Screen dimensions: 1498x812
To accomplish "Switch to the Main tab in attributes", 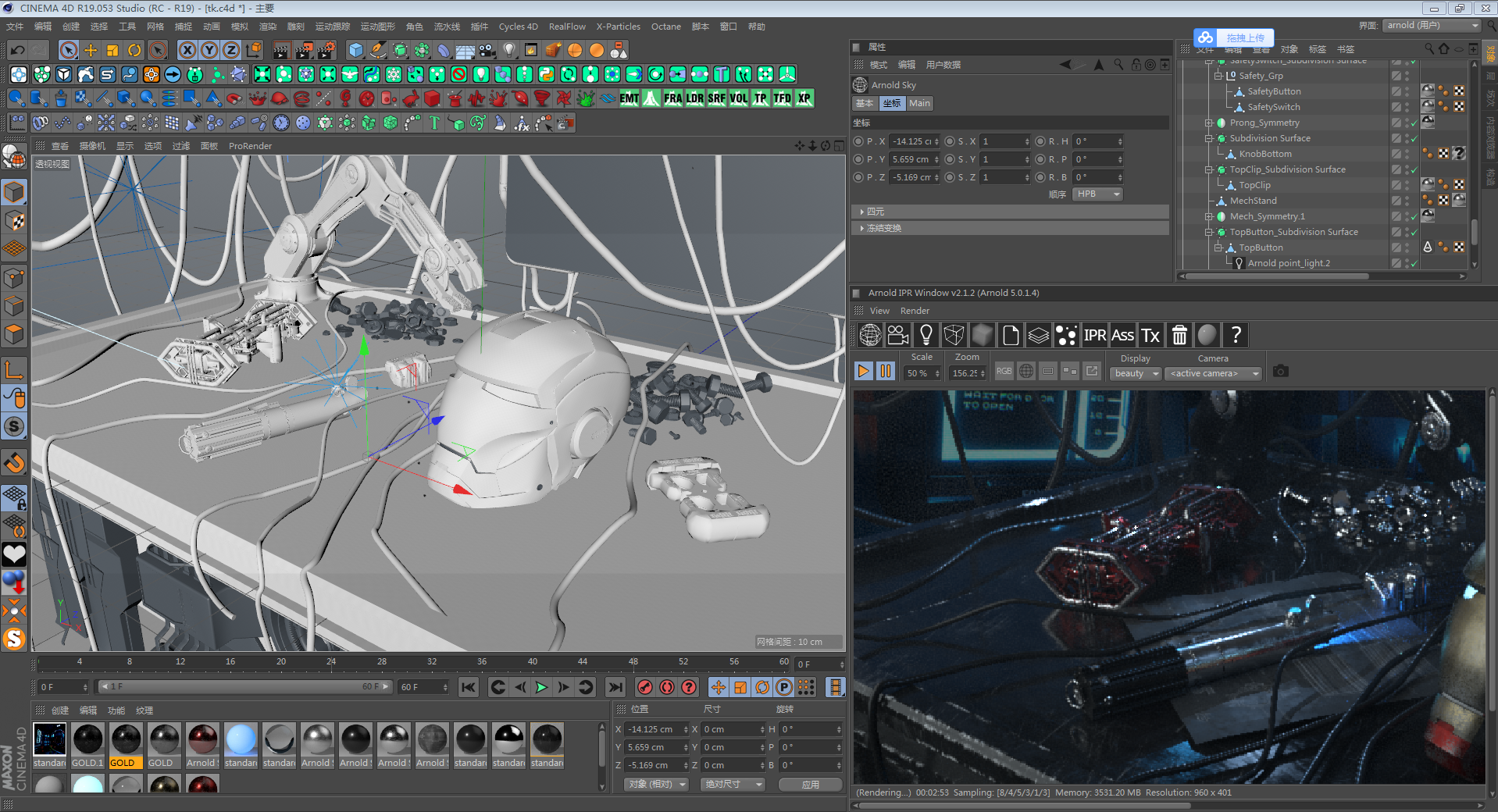I will pyautogui.click(x=919, y=103).
